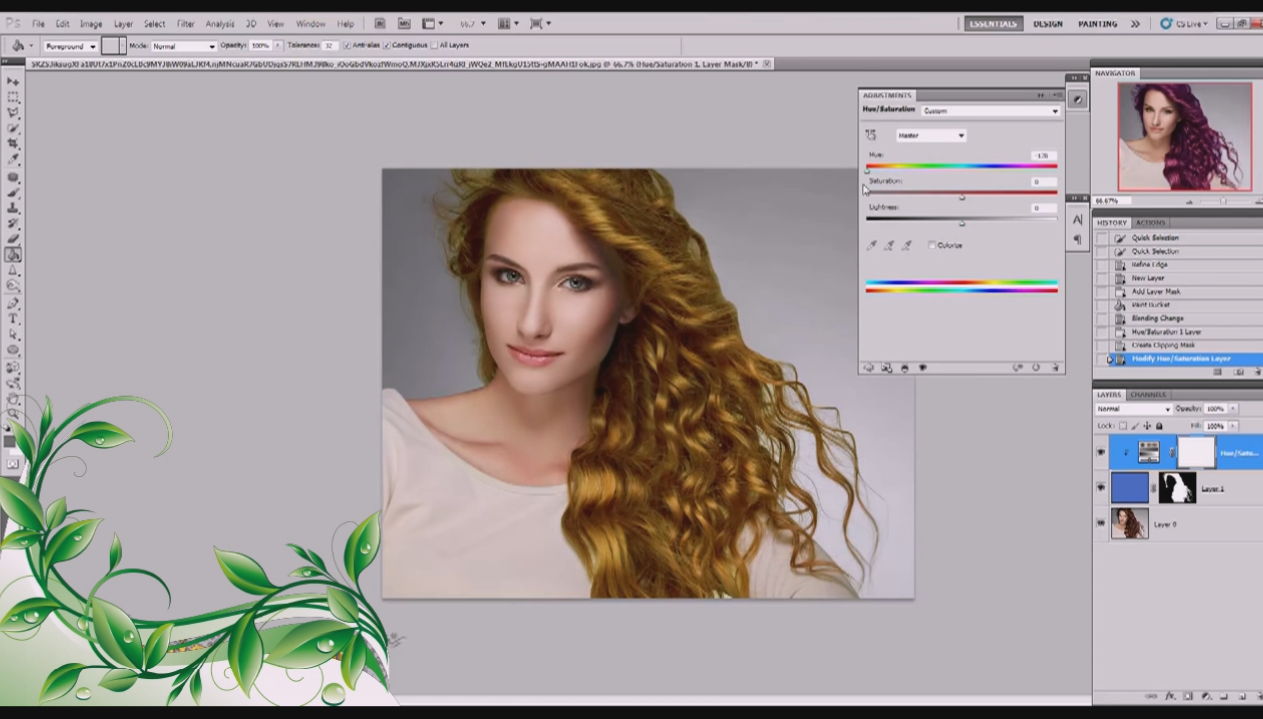Image resolution: width=1263 pixels, height=719 pixels.
Task: Hide Layer 0 using eye icon
Action: coord(1101,523)
